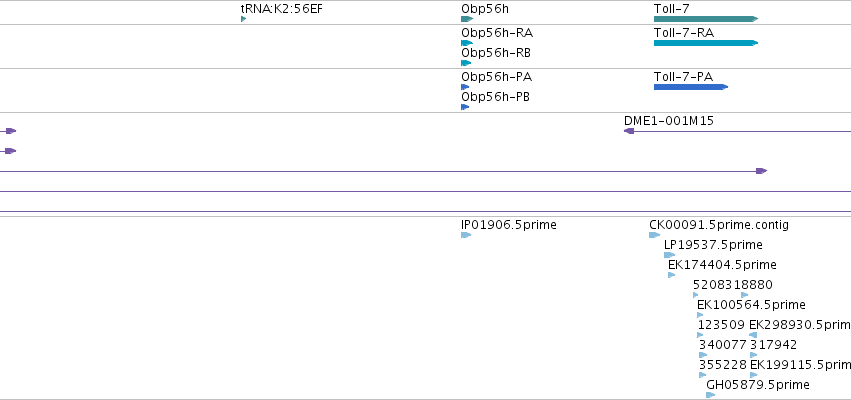Viewport: 851px width, 400px height.
Task: Select the DME1-001M15 left-pointing arrowhead
Action: coord(629,131)
